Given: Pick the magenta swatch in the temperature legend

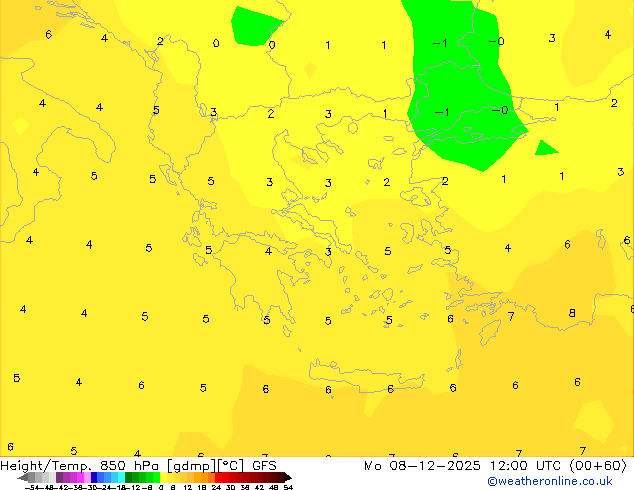Looking at the screenshot, I should click(74, 477).
